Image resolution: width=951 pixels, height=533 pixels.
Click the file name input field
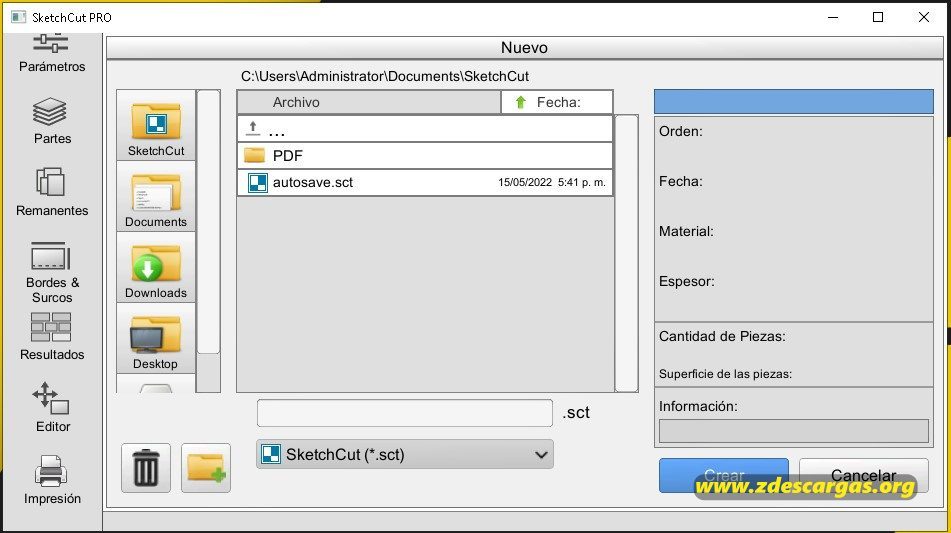pos(405,413)
